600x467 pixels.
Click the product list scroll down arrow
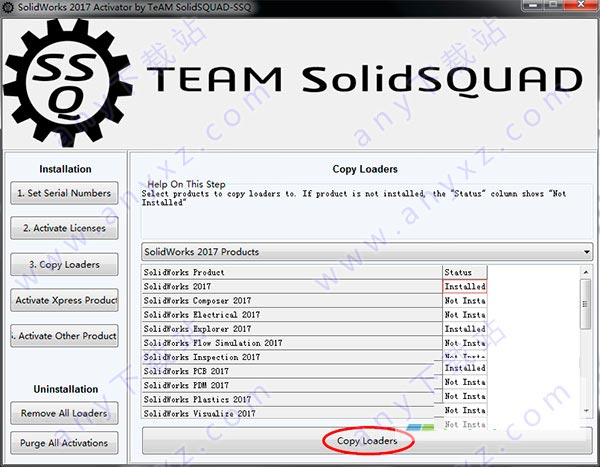pyautogui.click(x=585, y=410)
